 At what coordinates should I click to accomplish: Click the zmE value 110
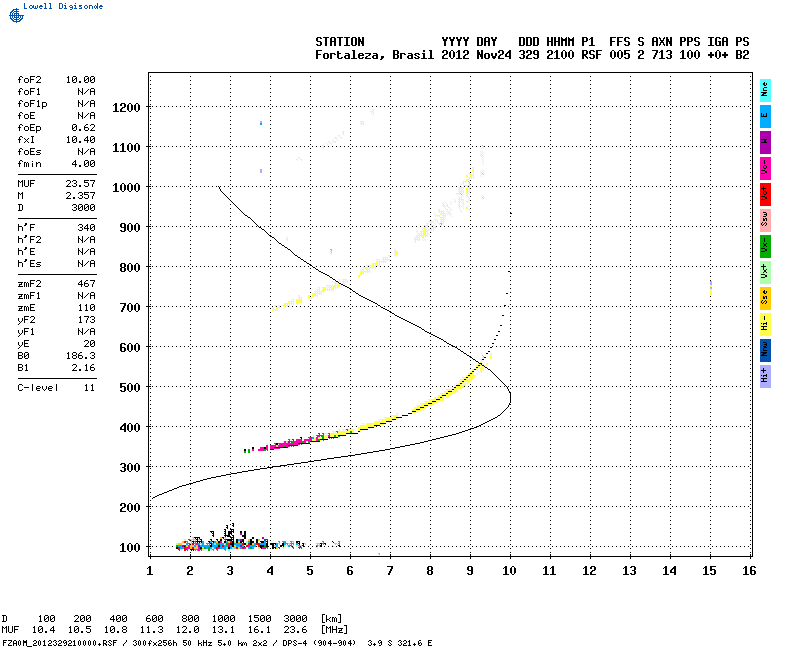point(86,308)
